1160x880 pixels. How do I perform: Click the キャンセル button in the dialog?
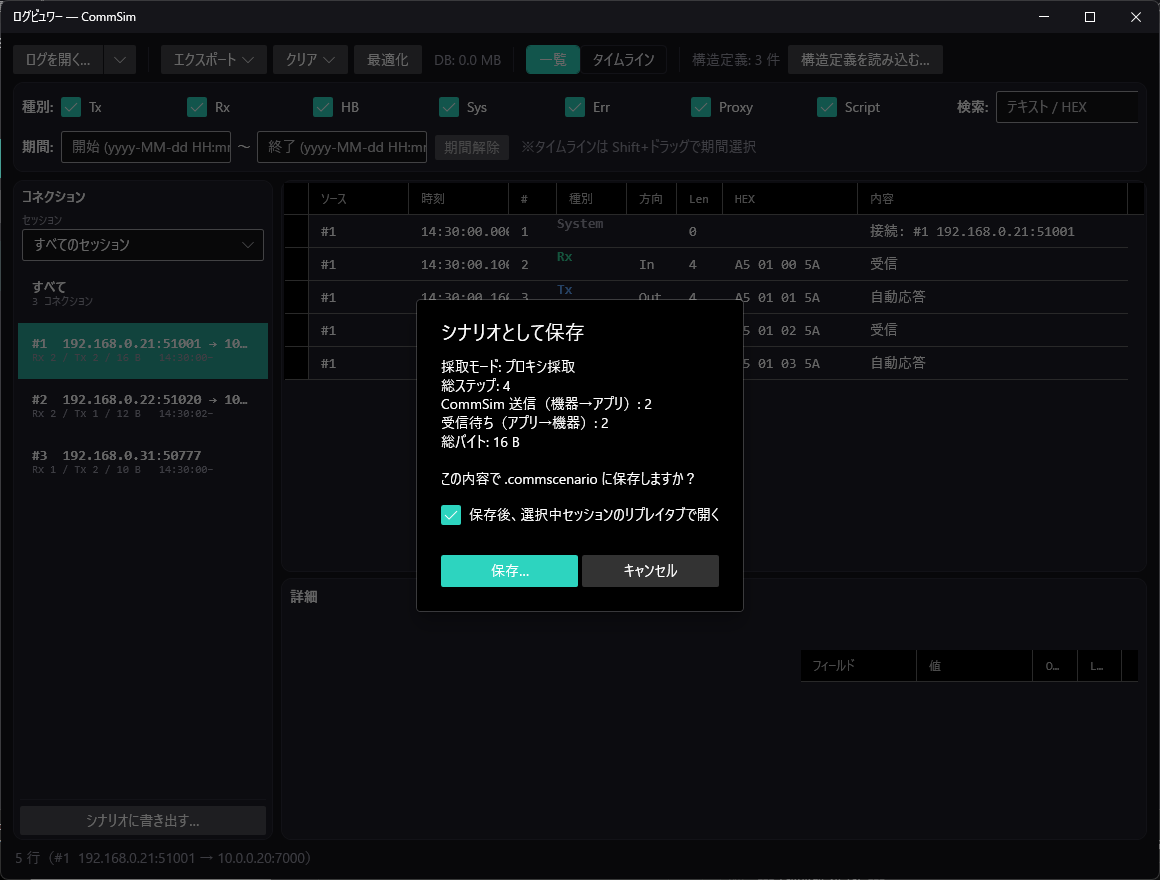point(650,571)
